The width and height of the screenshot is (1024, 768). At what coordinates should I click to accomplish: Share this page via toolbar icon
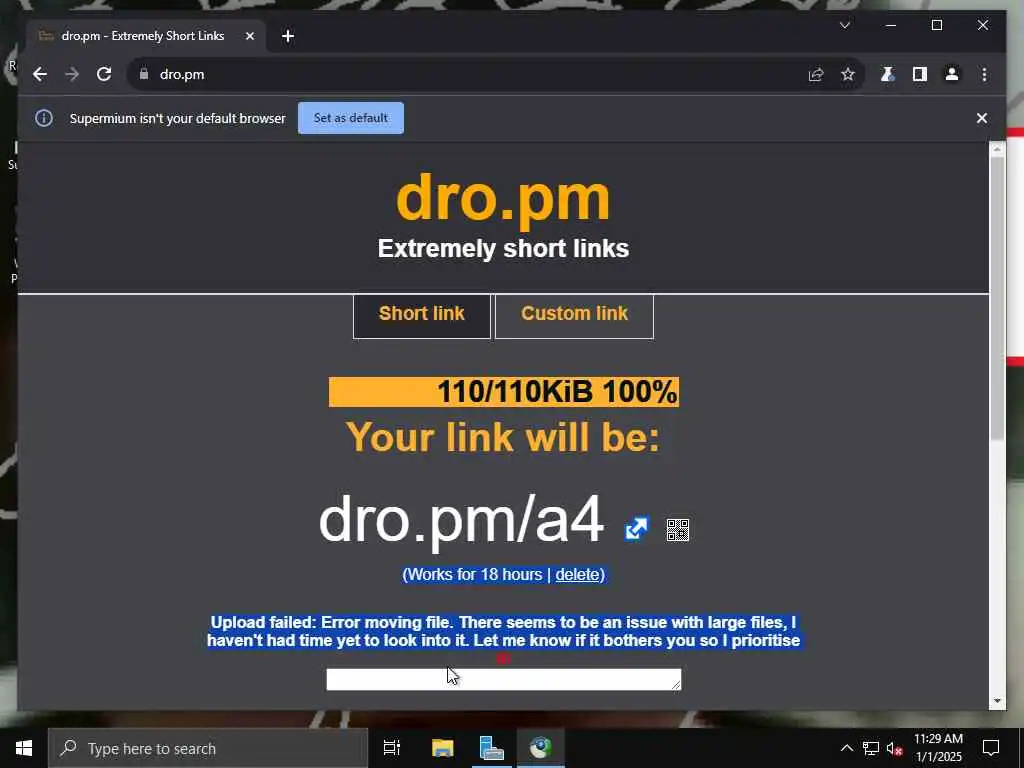pos(816,74)
